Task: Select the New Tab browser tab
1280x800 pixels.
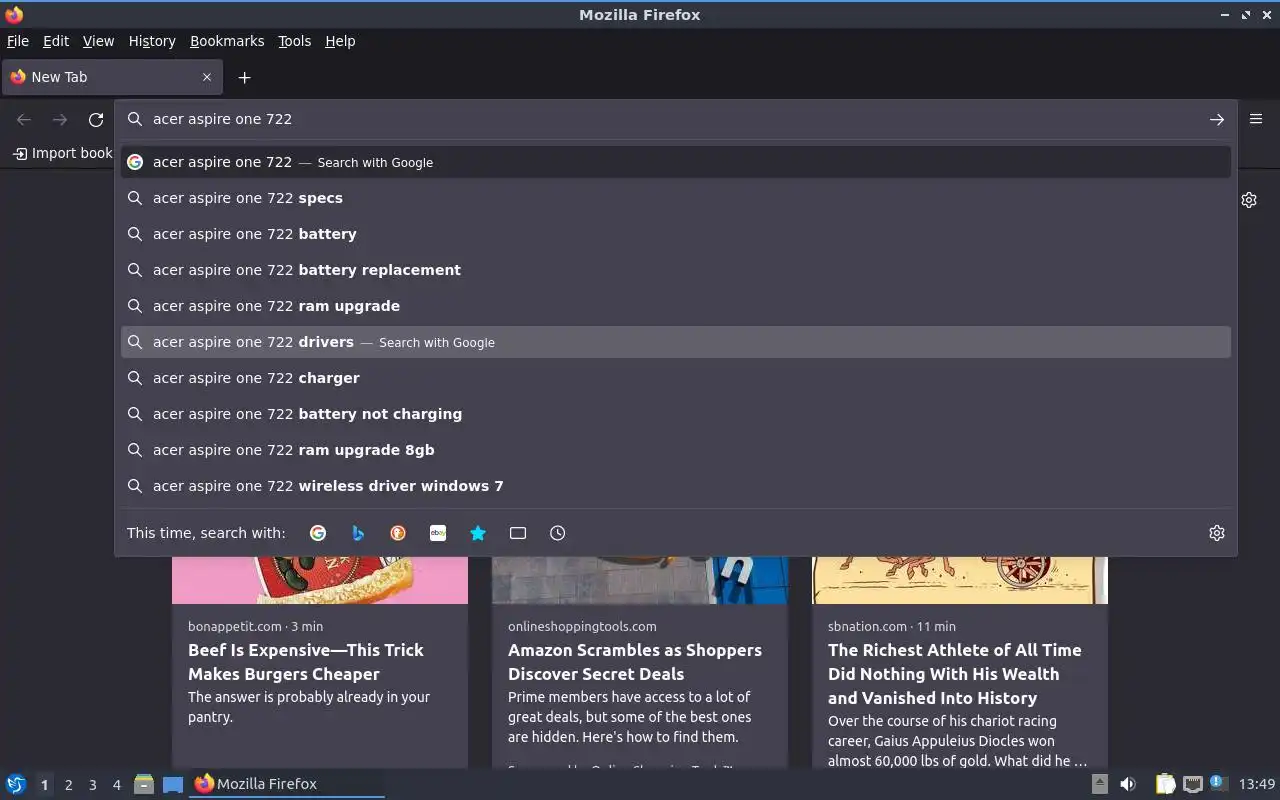Action: coord(111,77)
